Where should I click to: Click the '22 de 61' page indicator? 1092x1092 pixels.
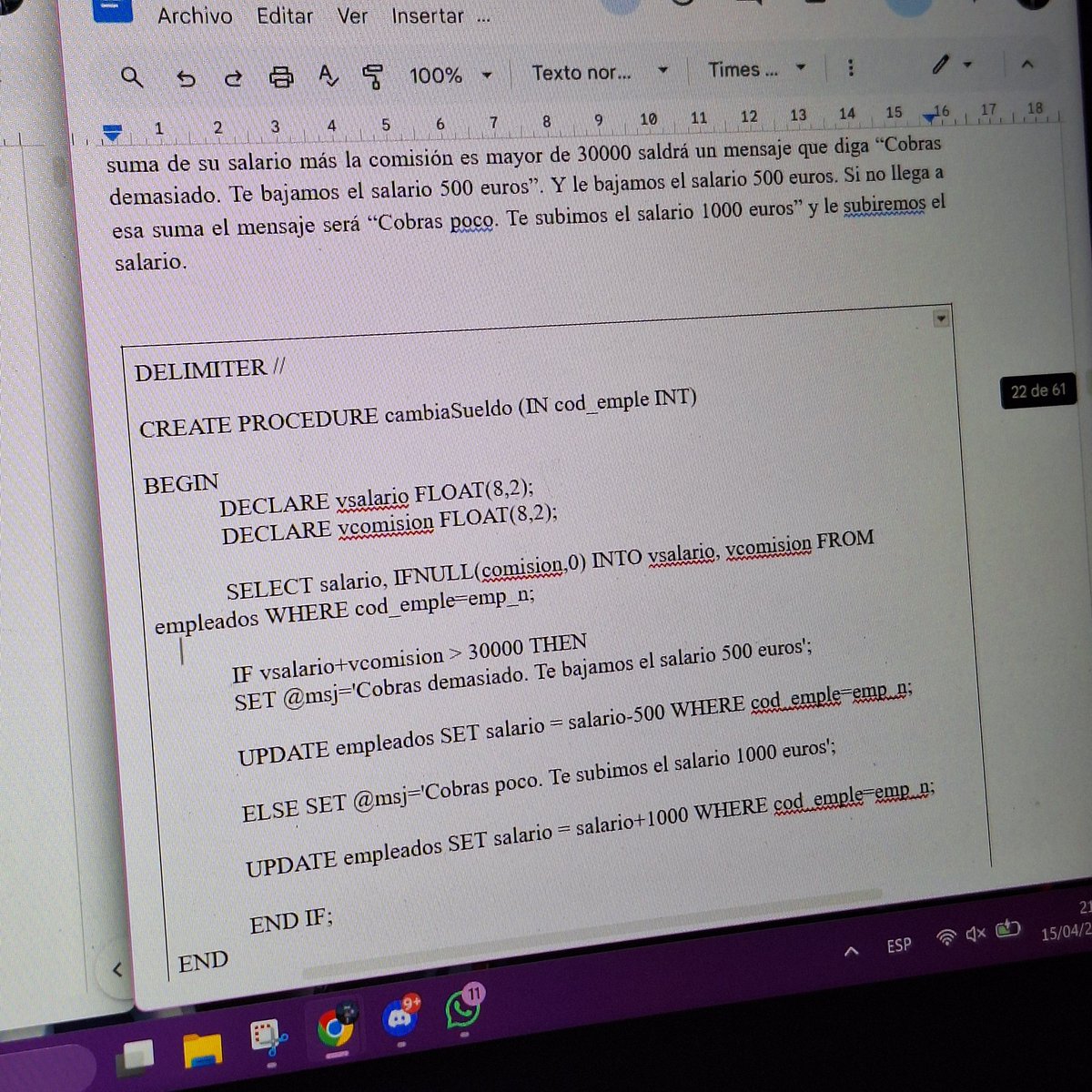[1037, 390]
